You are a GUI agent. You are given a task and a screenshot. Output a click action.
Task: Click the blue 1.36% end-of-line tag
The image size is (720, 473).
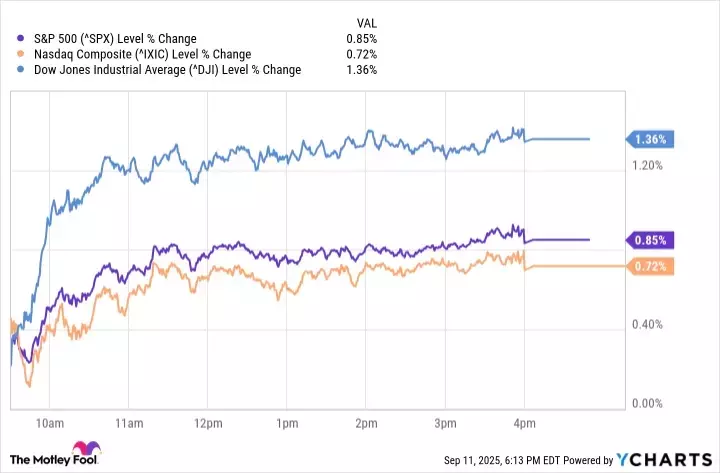tap(648, 139)
